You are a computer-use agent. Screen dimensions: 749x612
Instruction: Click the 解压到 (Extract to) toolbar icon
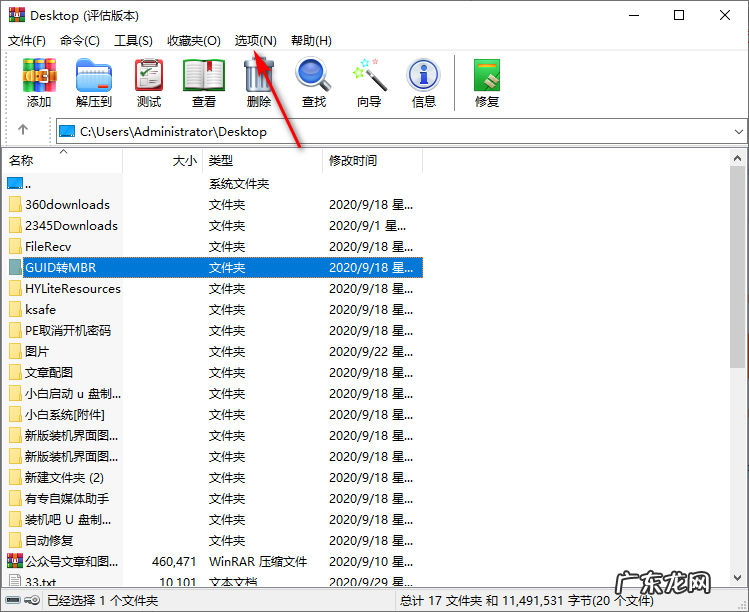click(94, 75)
